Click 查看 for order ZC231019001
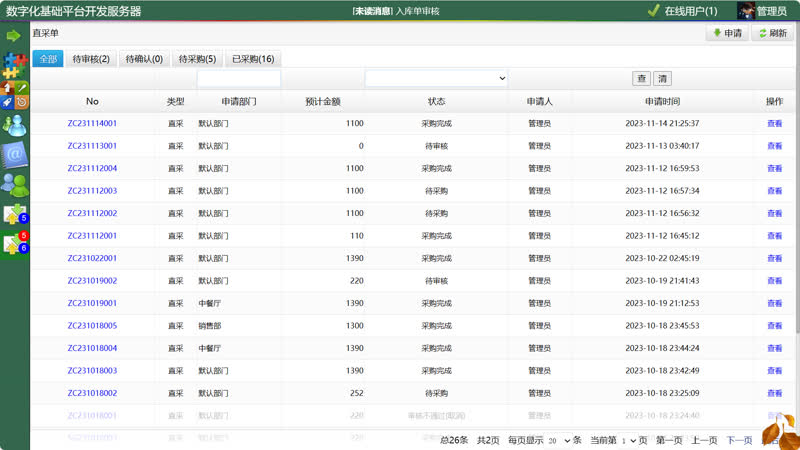 coord(774,303)
